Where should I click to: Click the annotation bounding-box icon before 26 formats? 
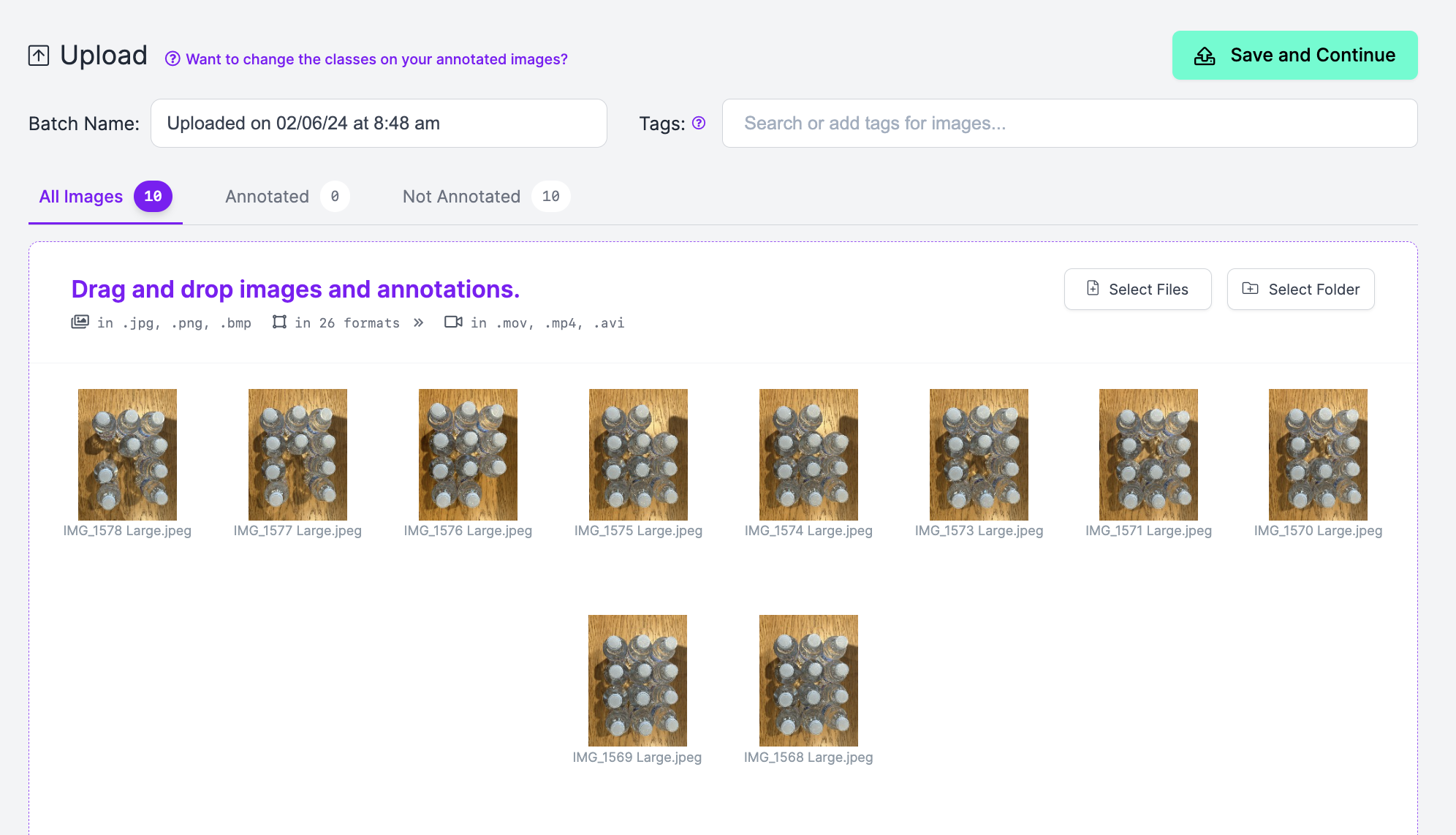click(278, 322)
